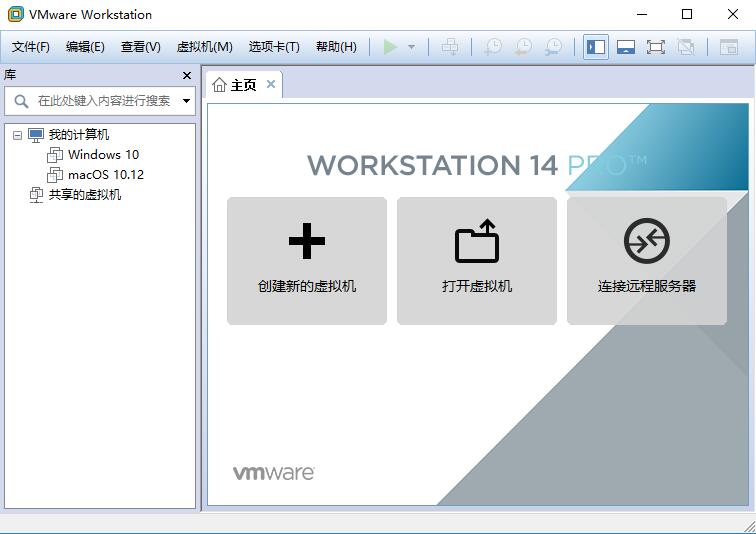Image resolution: width=756 pixels, height=534 pixels.
Task: Click the take snapshot clock icon
Action: pos(493,47)
